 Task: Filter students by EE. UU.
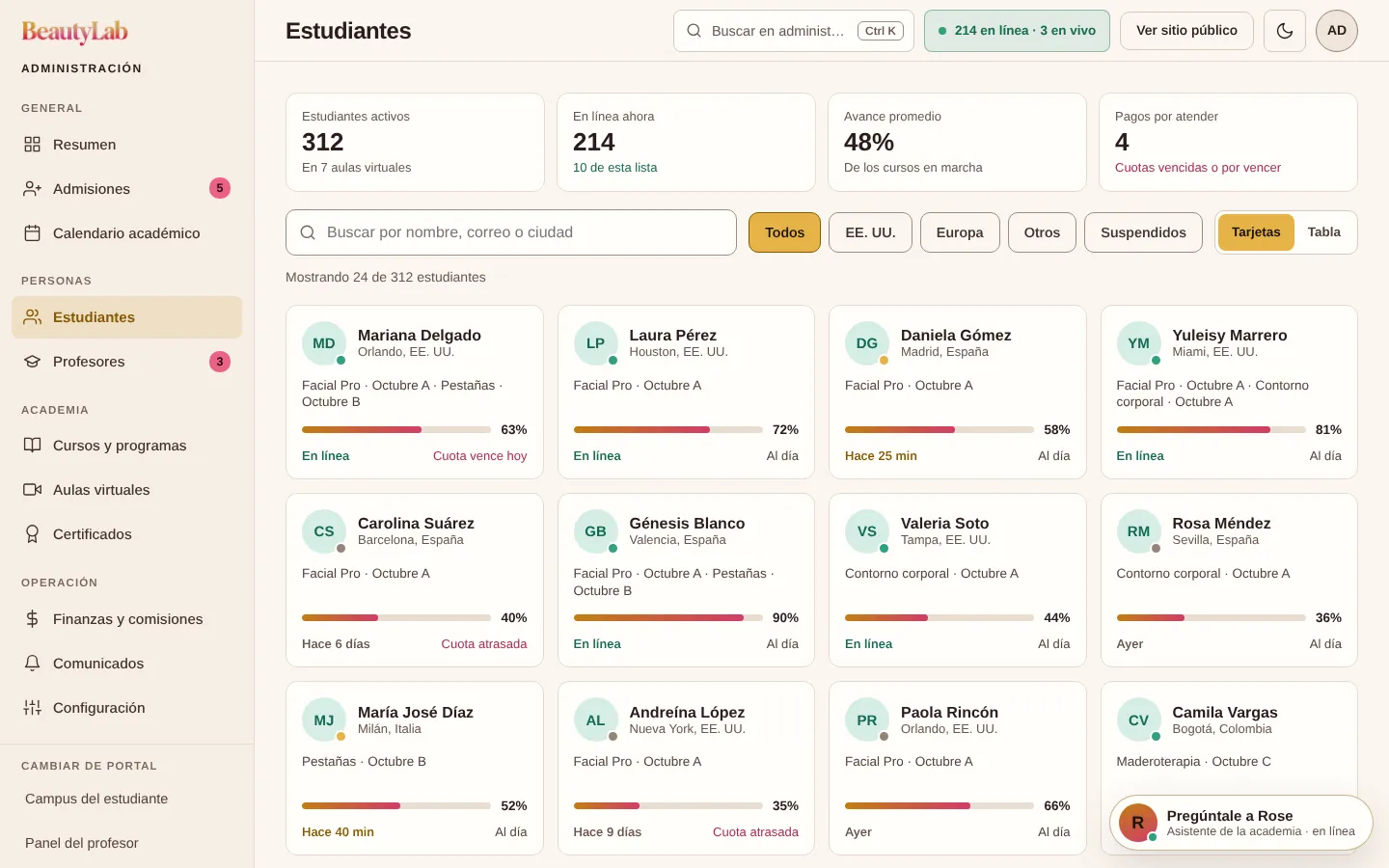870,232
